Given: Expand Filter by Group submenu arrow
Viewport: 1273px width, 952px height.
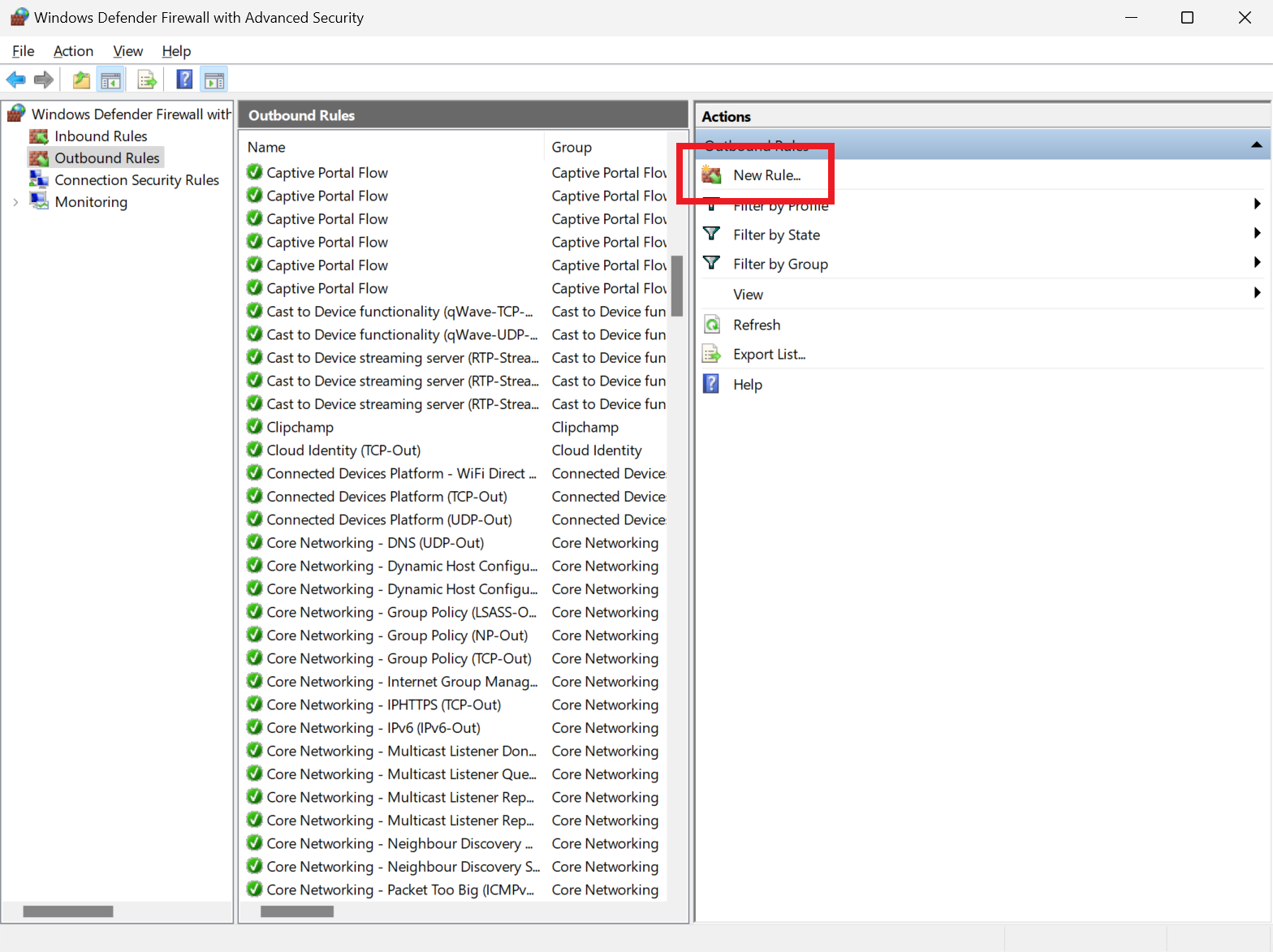Looking at the screenshot, I should (1257, 263).
